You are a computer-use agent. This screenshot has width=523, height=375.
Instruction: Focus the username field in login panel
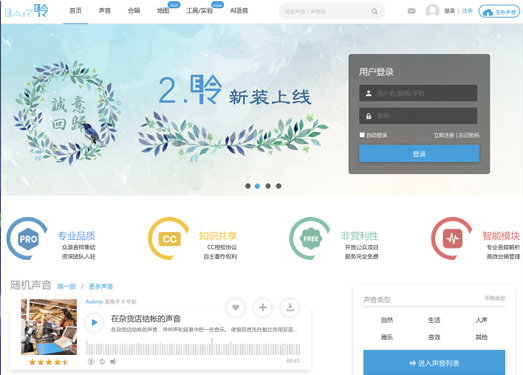(x=418, y=93)
